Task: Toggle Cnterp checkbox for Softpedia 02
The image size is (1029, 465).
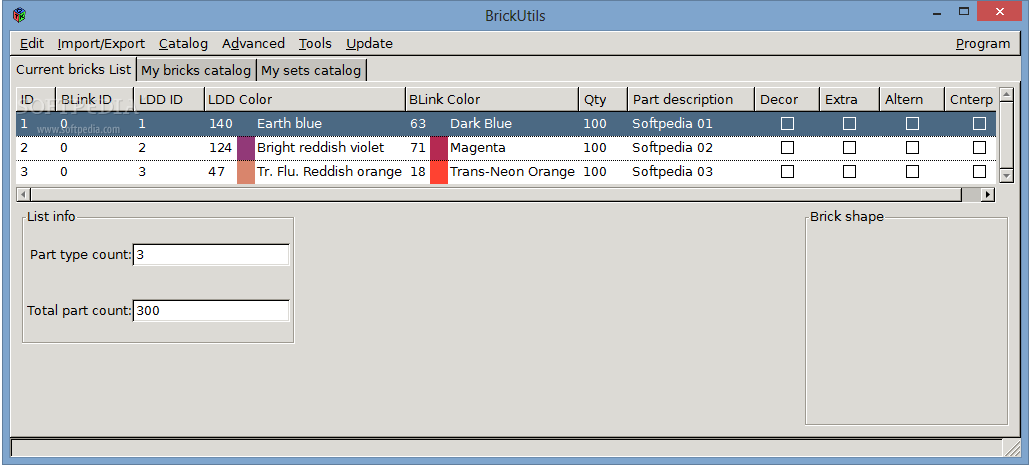Action: tap(979, 148)
